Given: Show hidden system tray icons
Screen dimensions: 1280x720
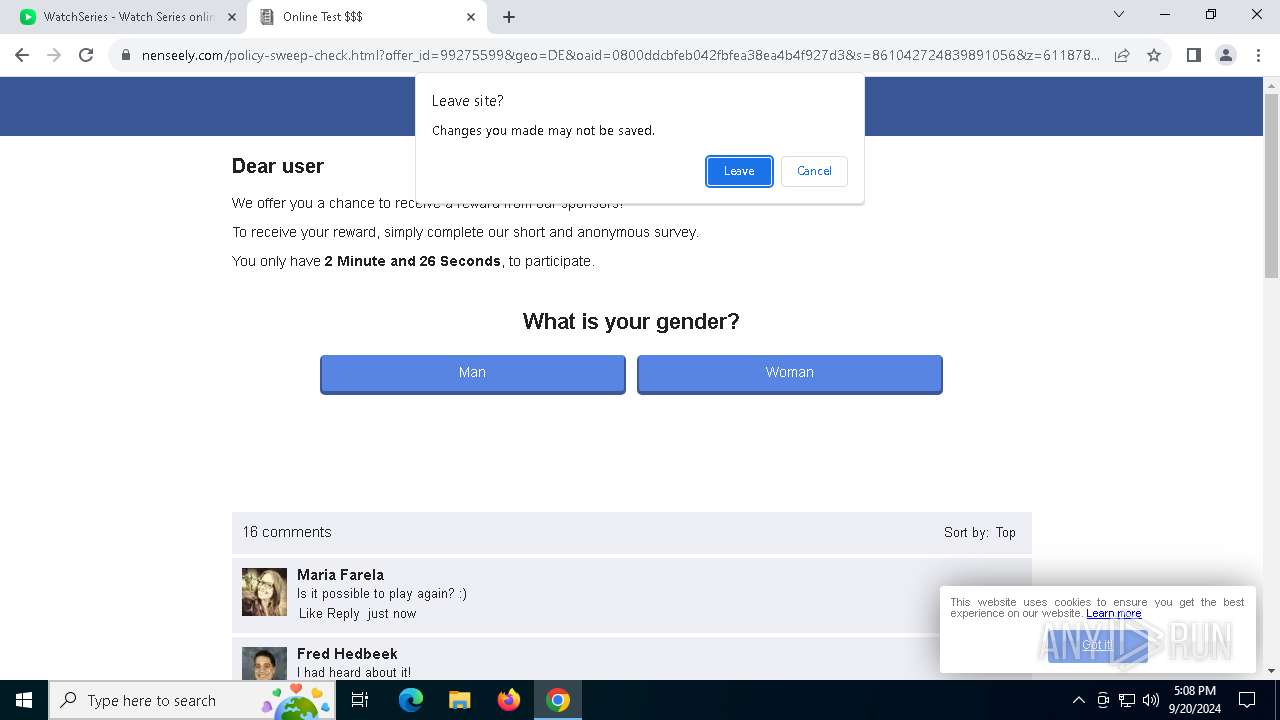Looking at the screenshot, I should [1078, 700].
